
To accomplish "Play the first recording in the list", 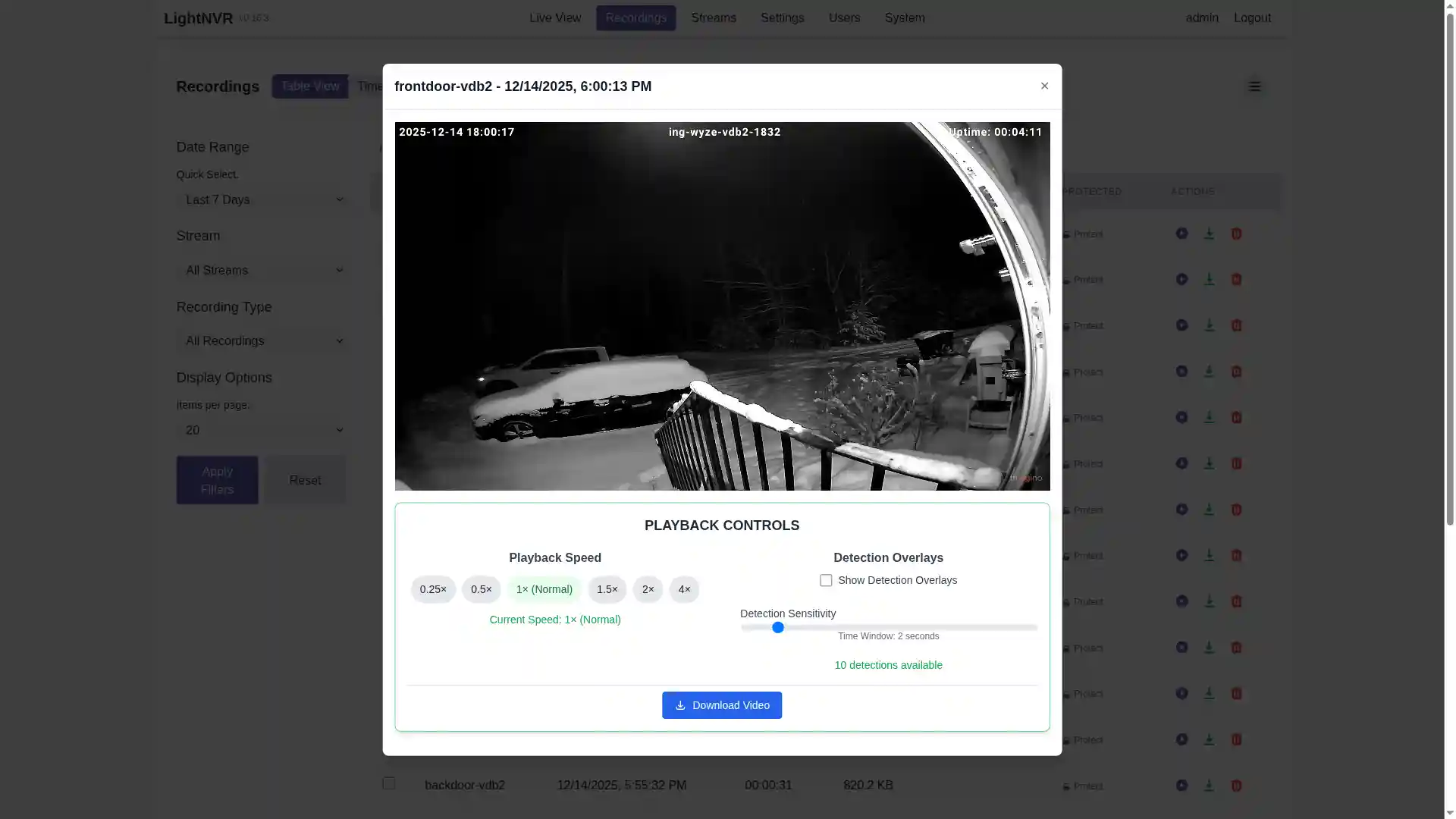I will tap(1181, 234).
